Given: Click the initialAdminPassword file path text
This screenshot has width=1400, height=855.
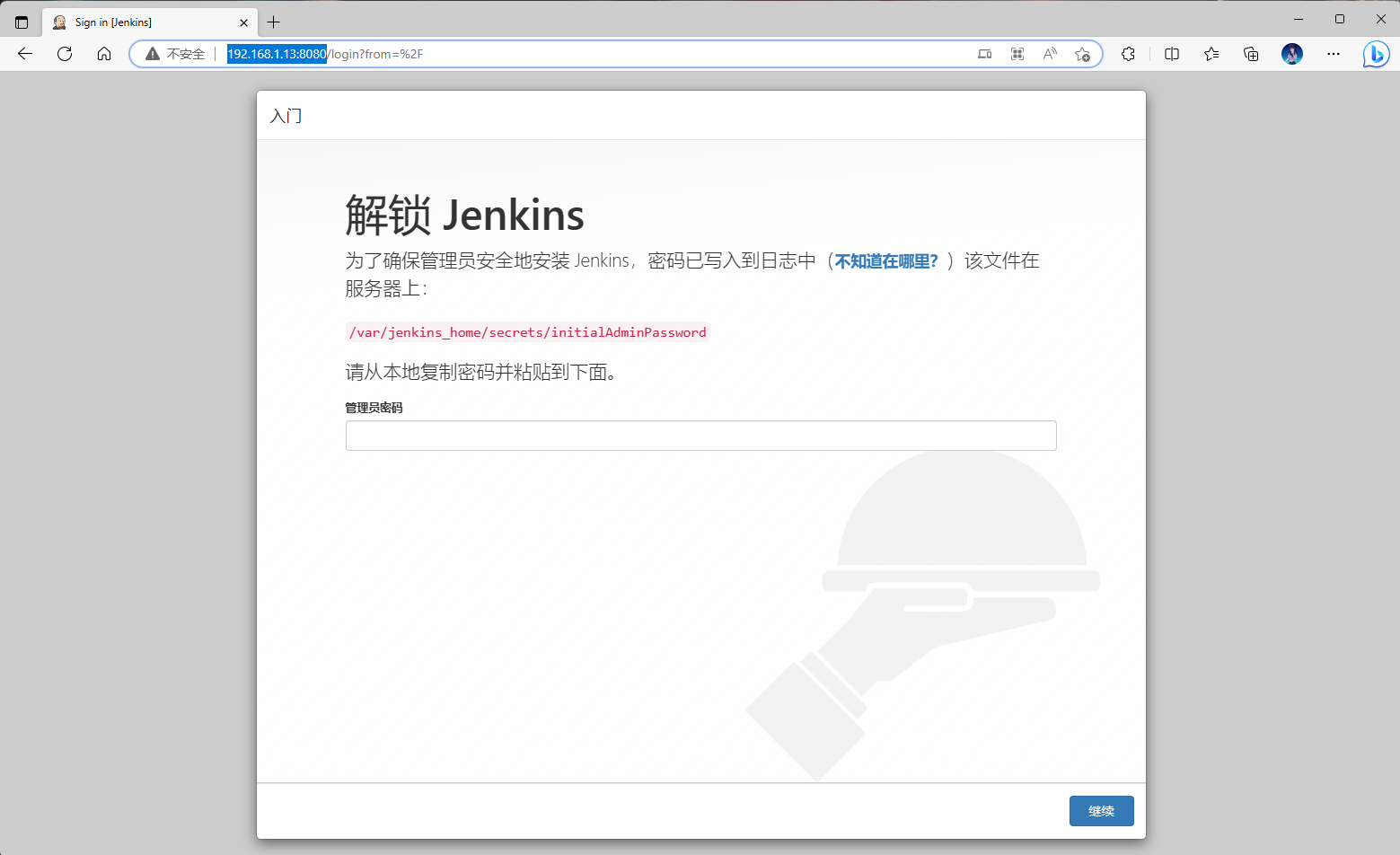Looking at the screenshot, I should [528, 332].
